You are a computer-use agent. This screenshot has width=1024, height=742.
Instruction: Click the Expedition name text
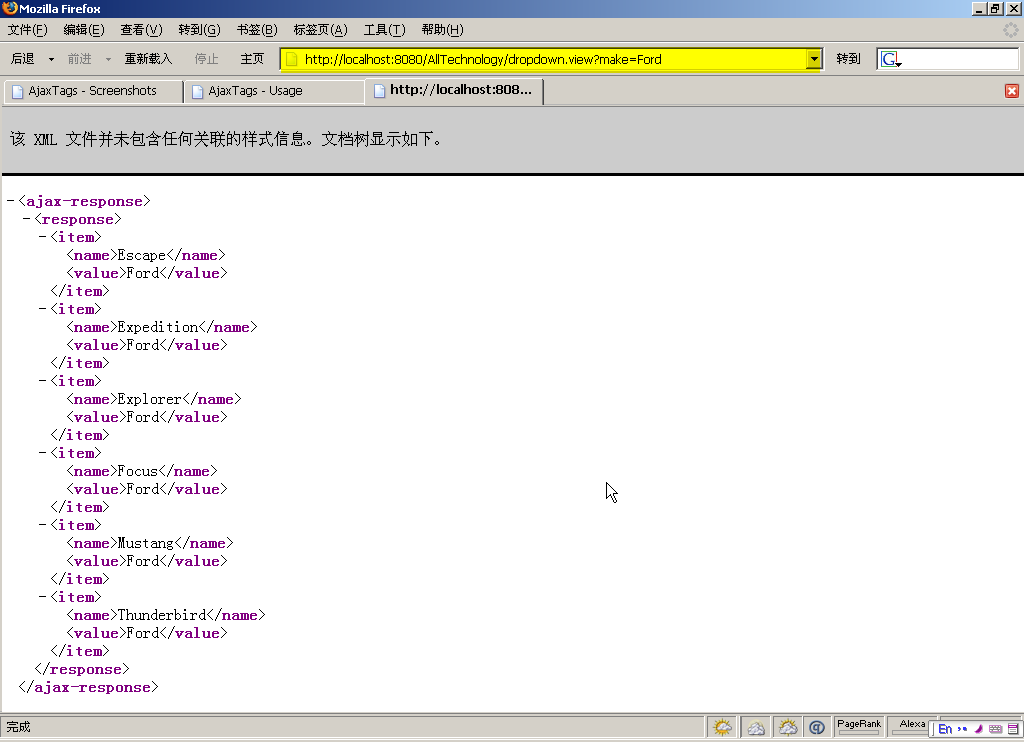[157, 327]
